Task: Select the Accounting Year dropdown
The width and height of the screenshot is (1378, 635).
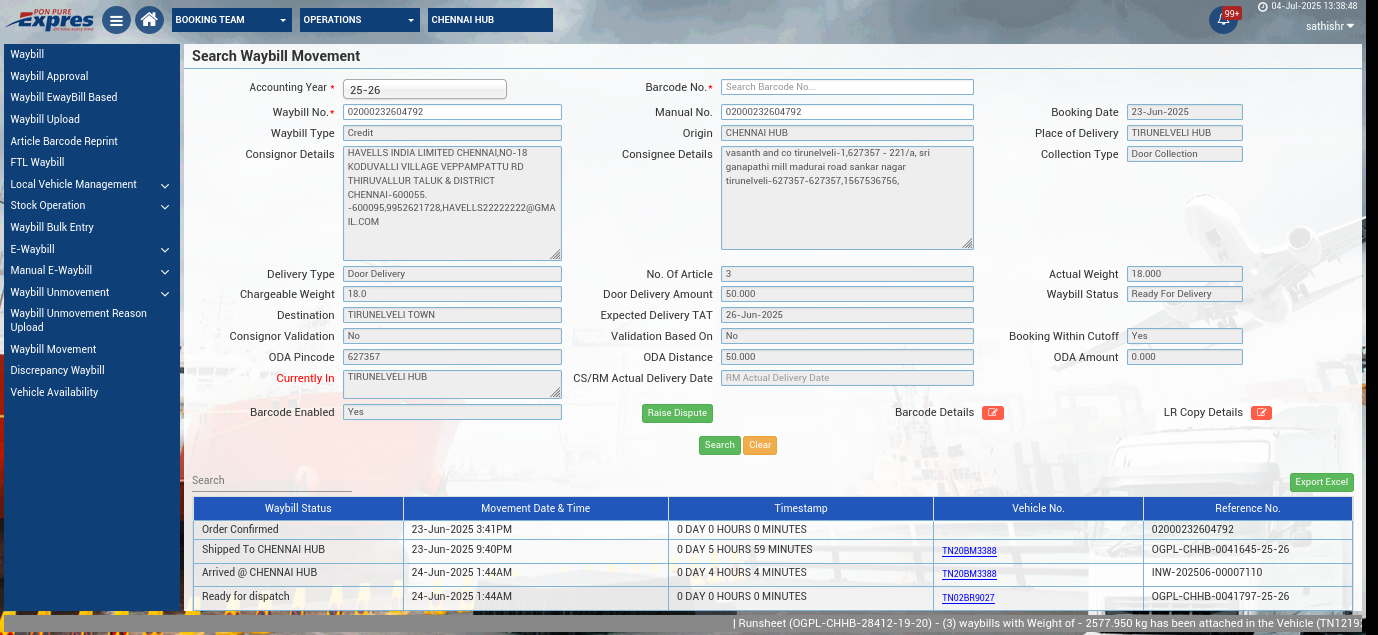Action: pyautogui.click(x=424, y=89)
